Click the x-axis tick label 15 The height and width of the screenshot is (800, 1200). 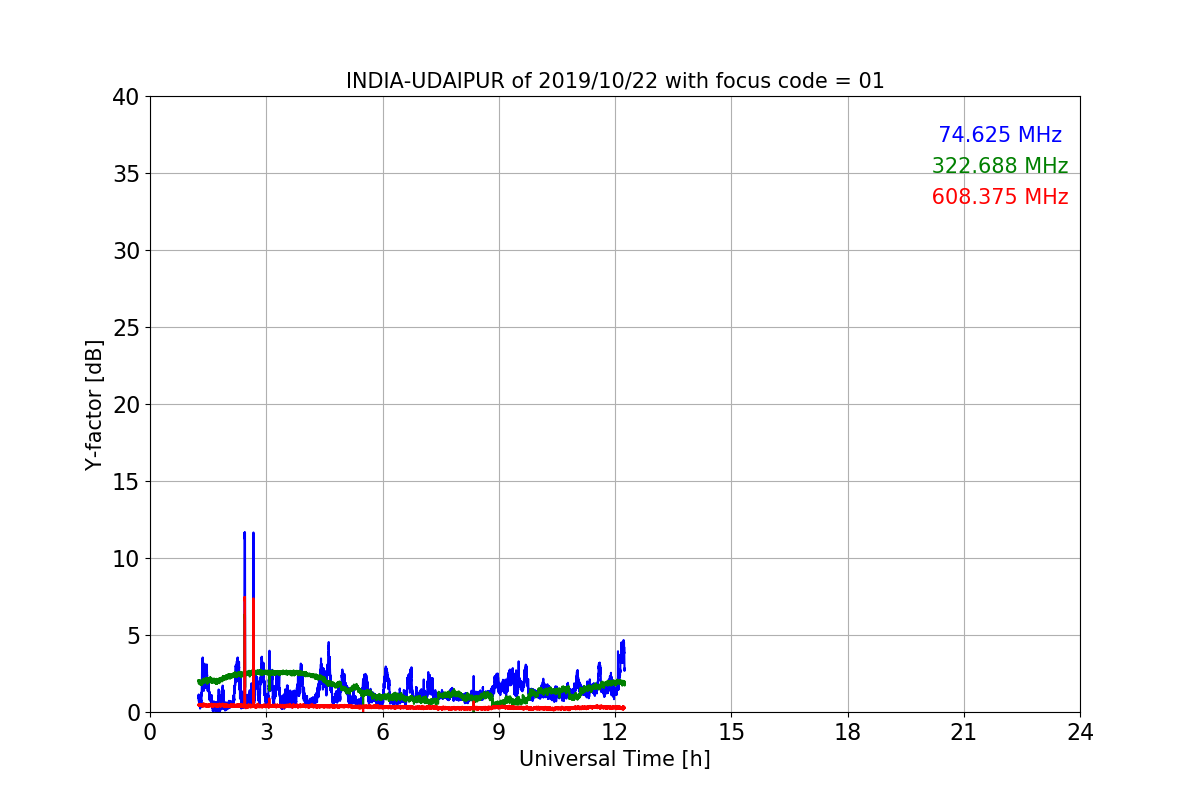pyautogui.click(x=731, y=732)
